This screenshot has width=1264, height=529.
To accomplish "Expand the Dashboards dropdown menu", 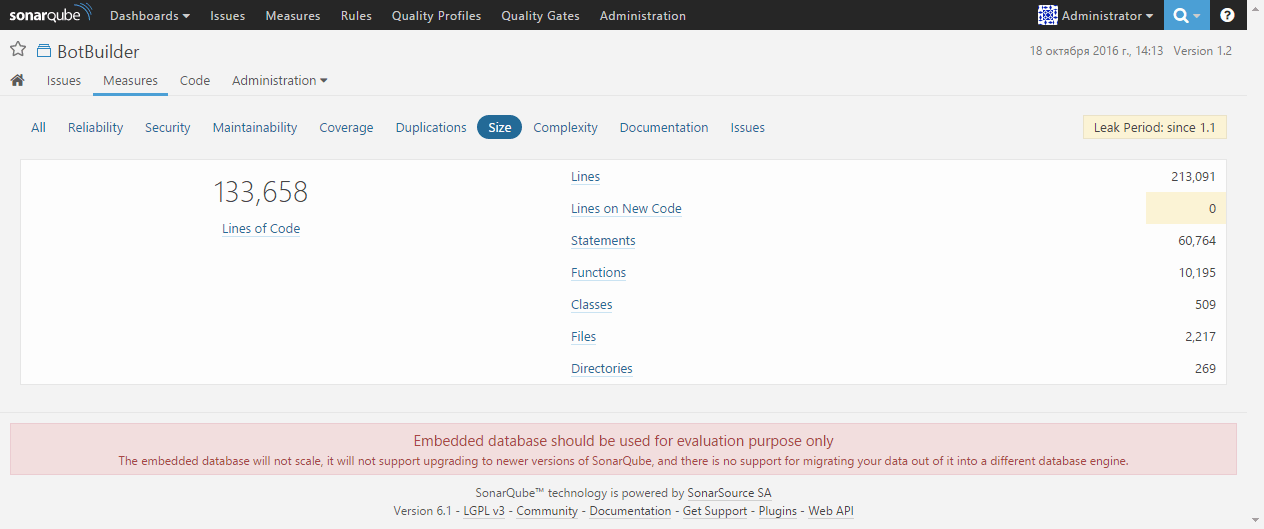I will 150,16.
